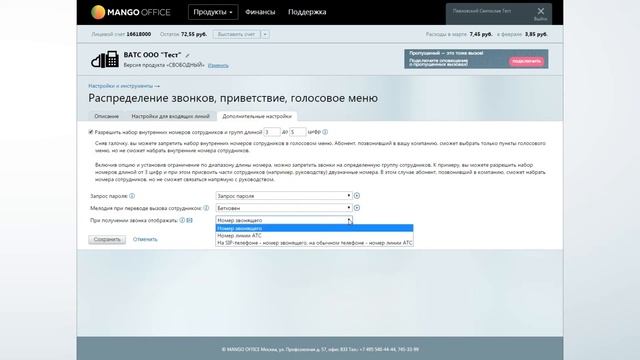Click the open Номер звонящего combo box
The image size is (640, 360).
(x=284, y=220)
